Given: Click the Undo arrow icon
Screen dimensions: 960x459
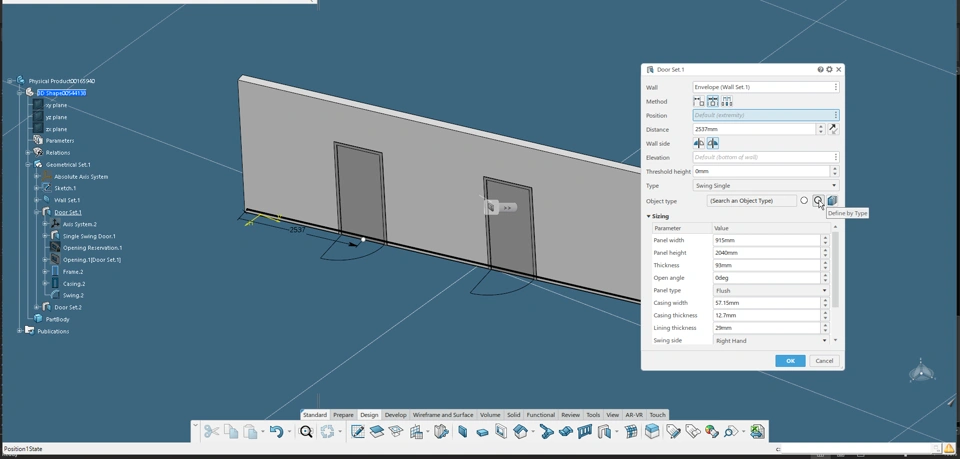Looking at the screenshot, I should [276, 431].
